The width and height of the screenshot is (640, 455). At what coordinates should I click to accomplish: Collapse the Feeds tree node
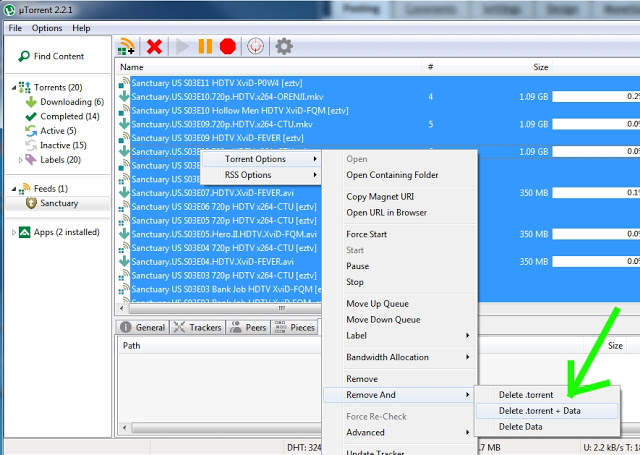(12, 189)
